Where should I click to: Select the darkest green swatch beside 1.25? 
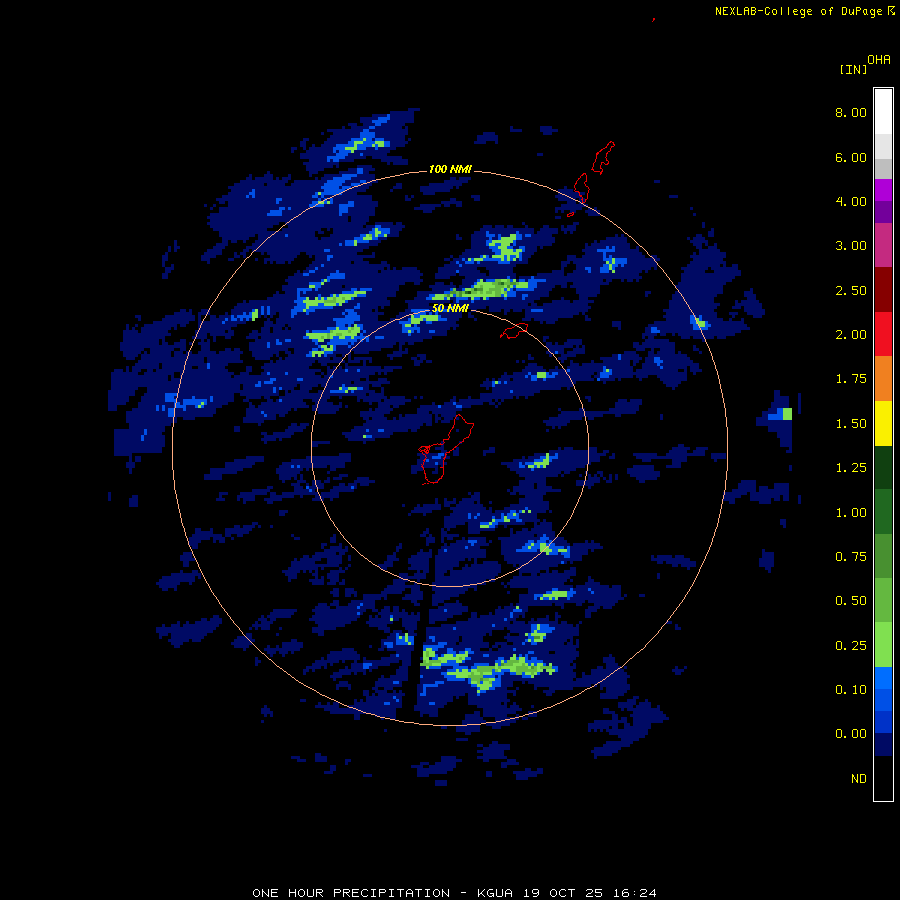[883, 467]
